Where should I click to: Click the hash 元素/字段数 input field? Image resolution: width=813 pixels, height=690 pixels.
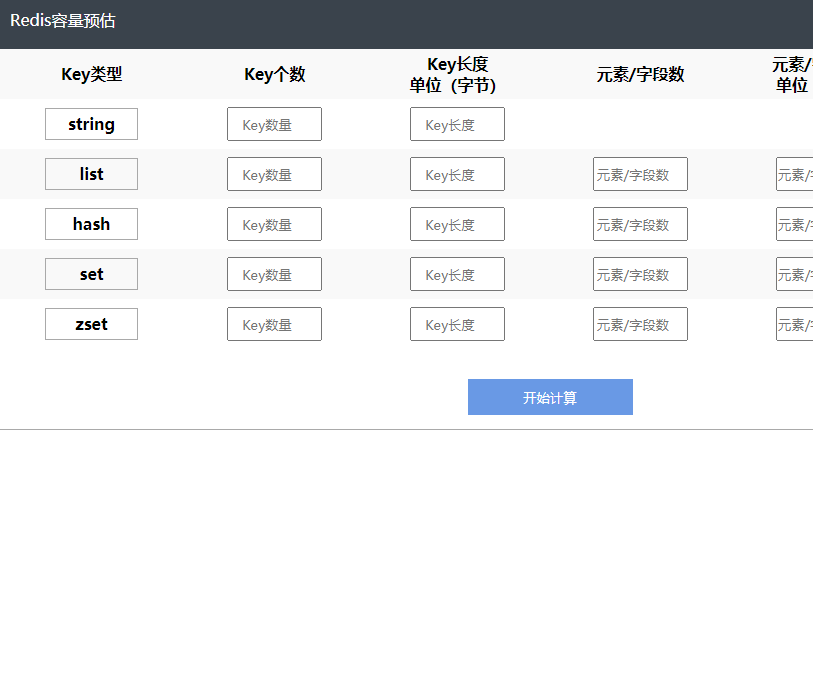tap(640, 224)
